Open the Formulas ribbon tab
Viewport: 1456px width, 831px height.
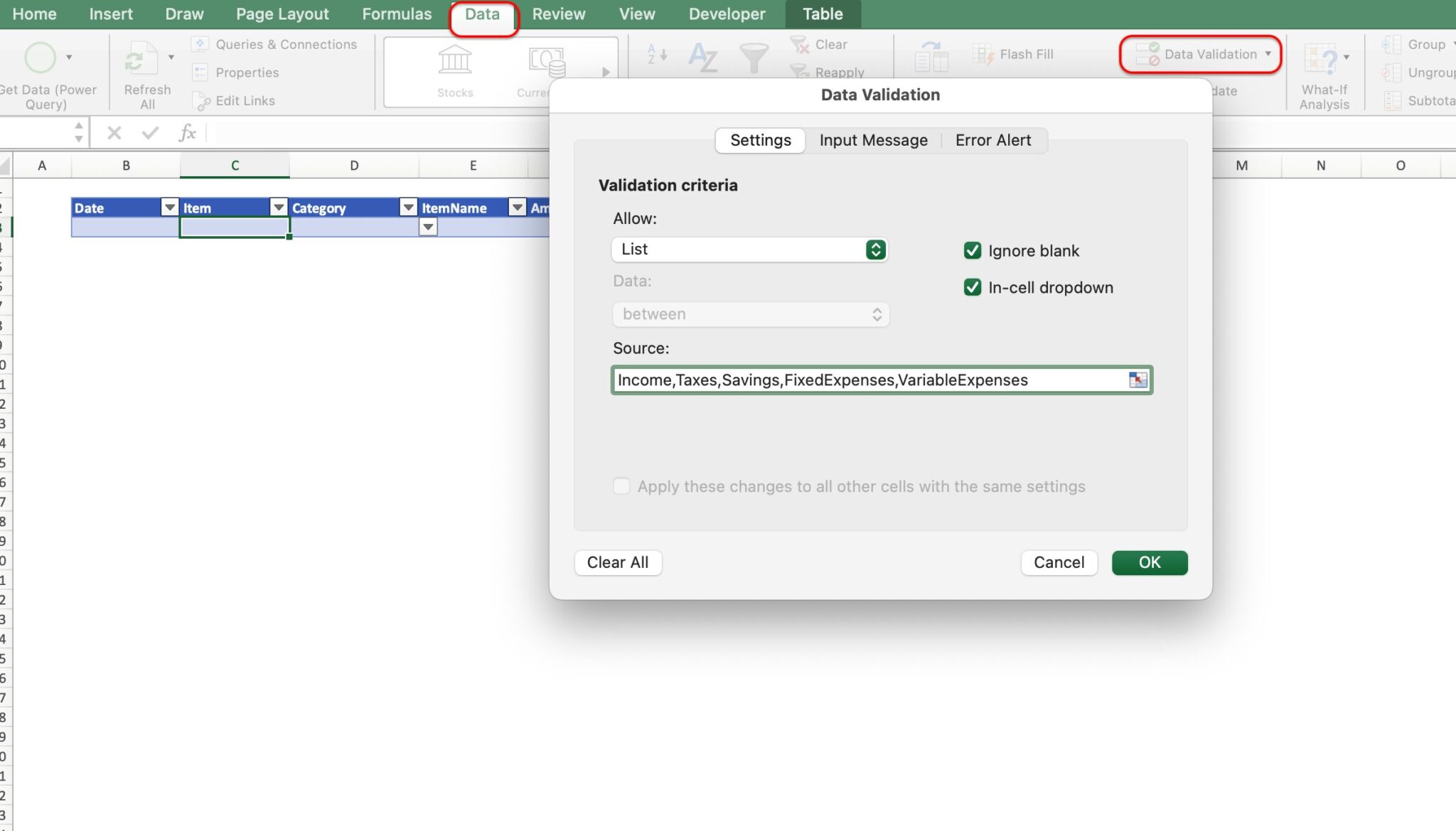point(397,14)
